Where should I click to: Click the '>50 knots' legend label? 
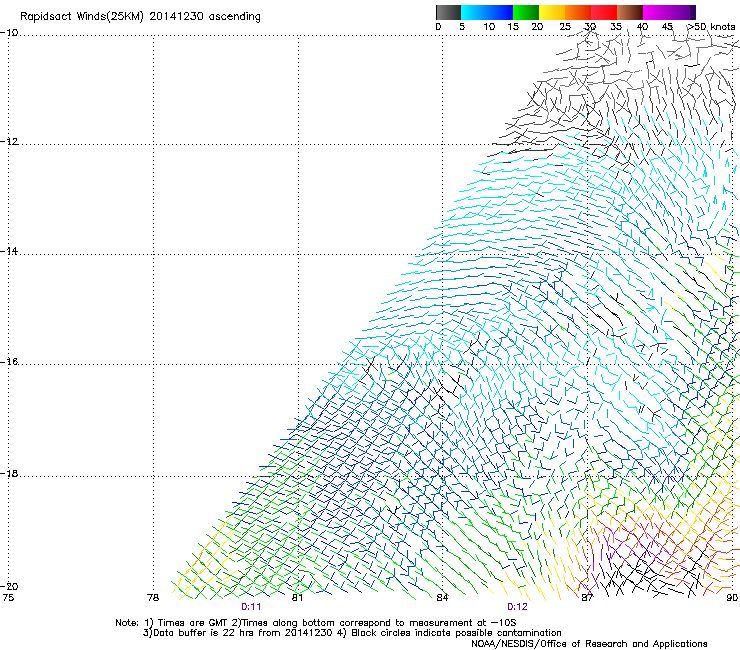pyautogui.click(x=710, y=27)
